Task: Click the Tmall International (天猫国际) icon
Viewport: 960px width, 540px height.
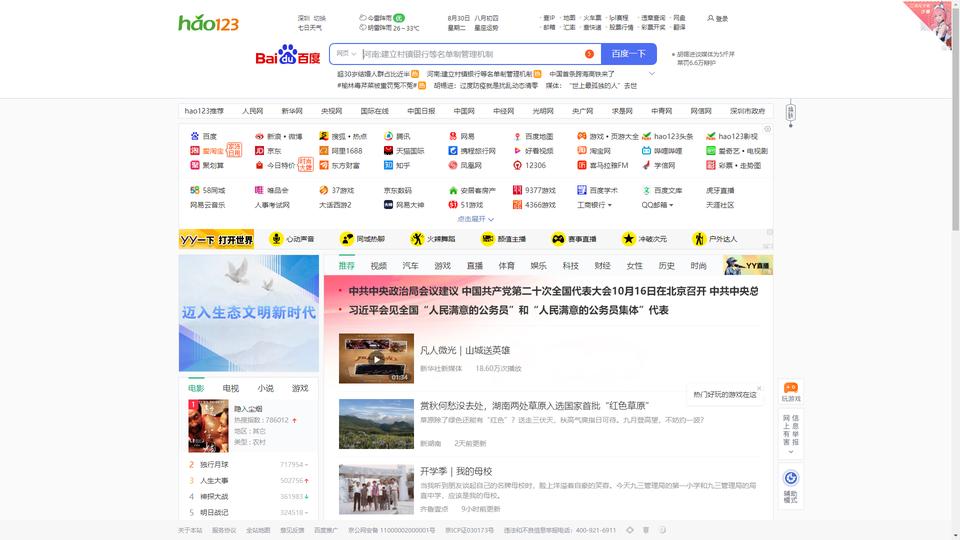Action: click(388, 151)
